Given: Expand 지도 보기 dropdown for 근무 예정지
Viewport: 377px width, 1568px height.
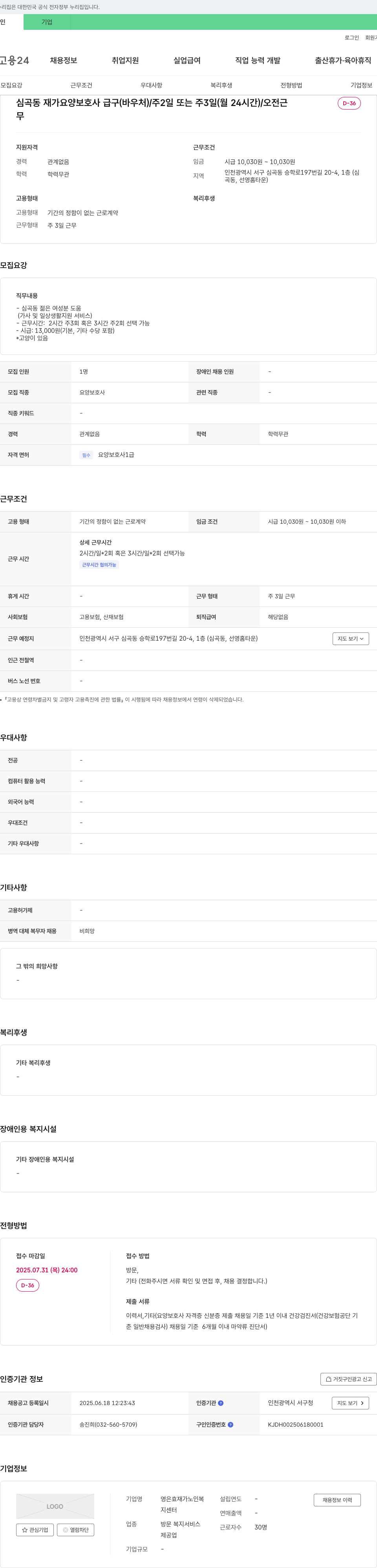Looking at the screenshot, I should click(x=351, y=638).
